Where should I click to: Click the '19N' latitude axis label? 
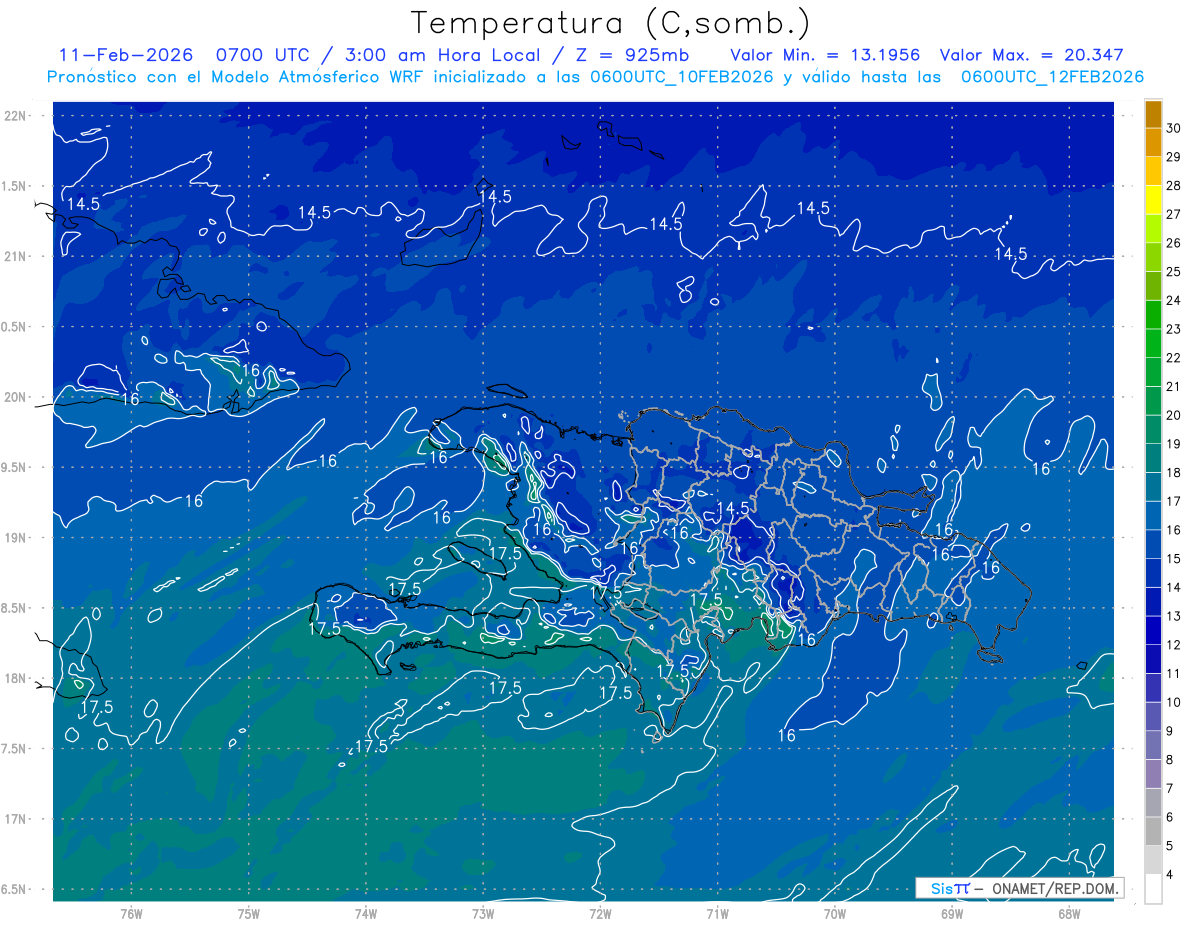15,538
